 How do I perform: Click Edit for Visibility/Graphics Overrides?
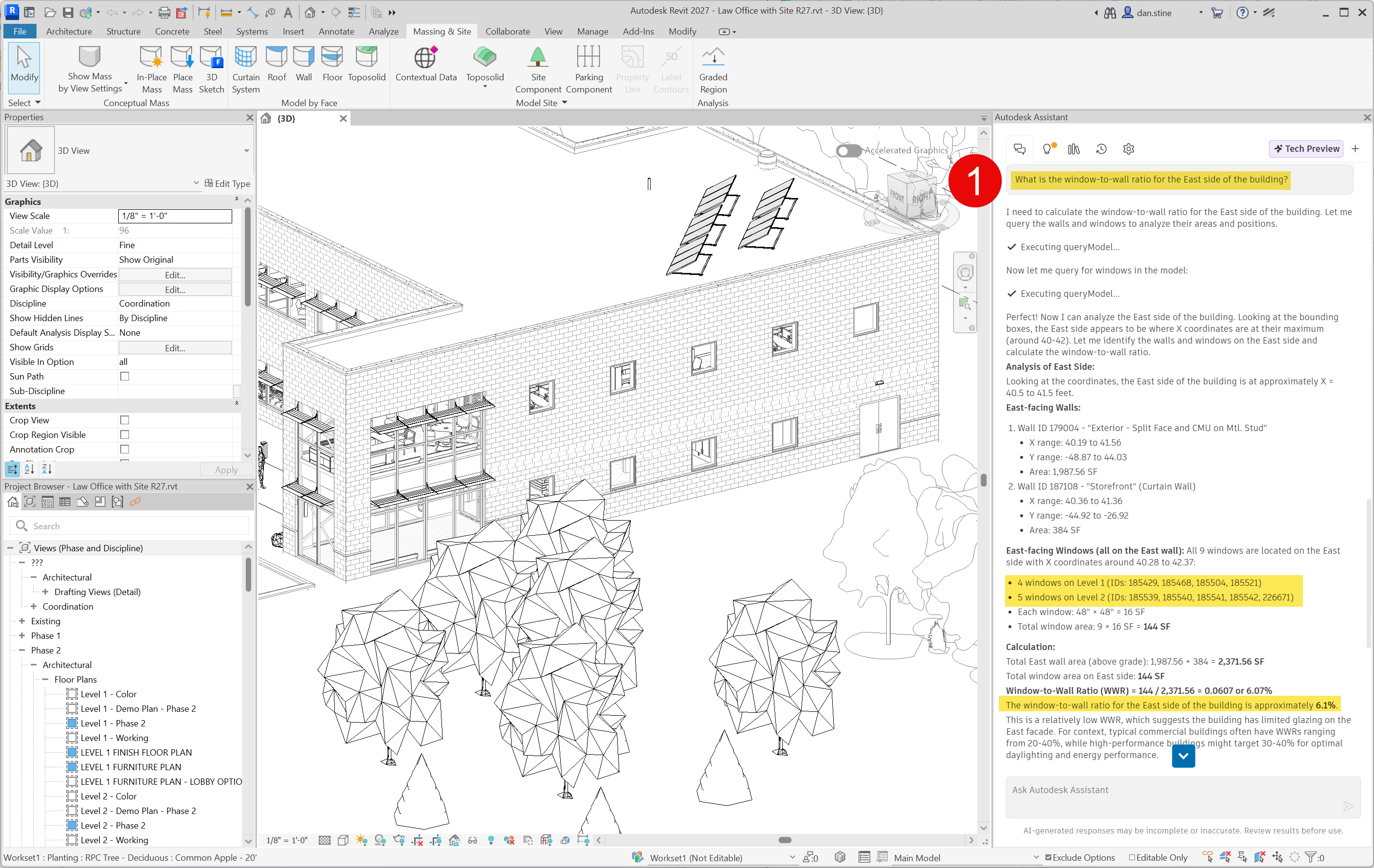click(175, 275)
